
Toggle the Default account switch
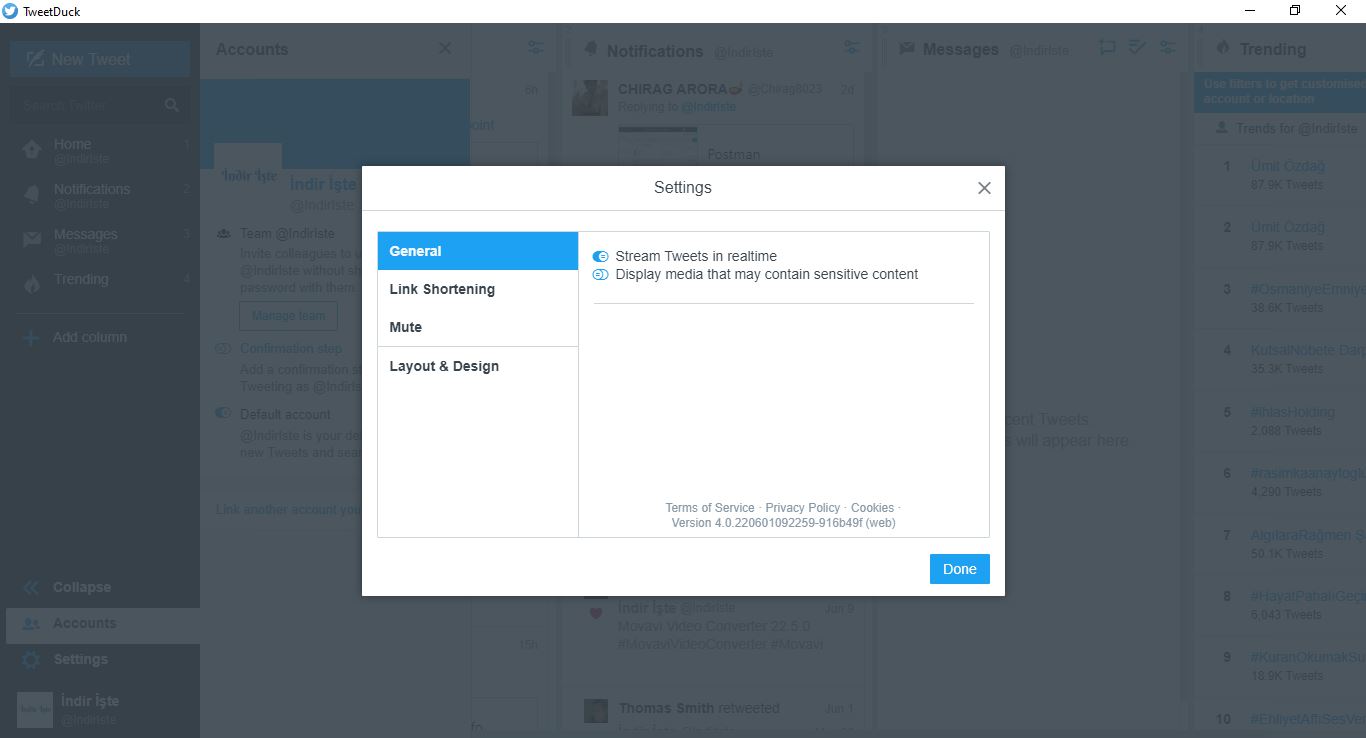[224, 414]
